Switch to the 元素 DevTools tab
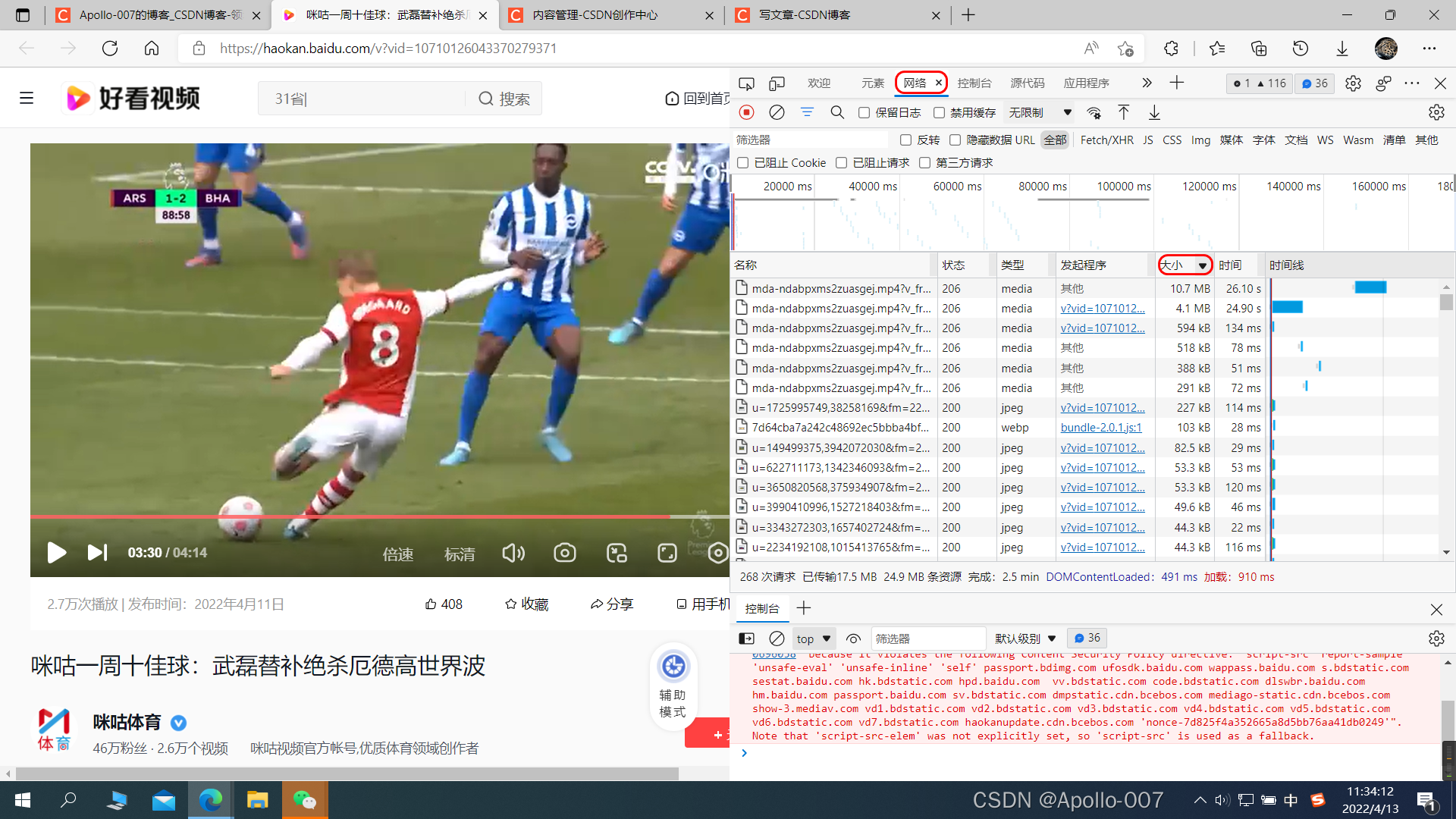 click(872, 83)
